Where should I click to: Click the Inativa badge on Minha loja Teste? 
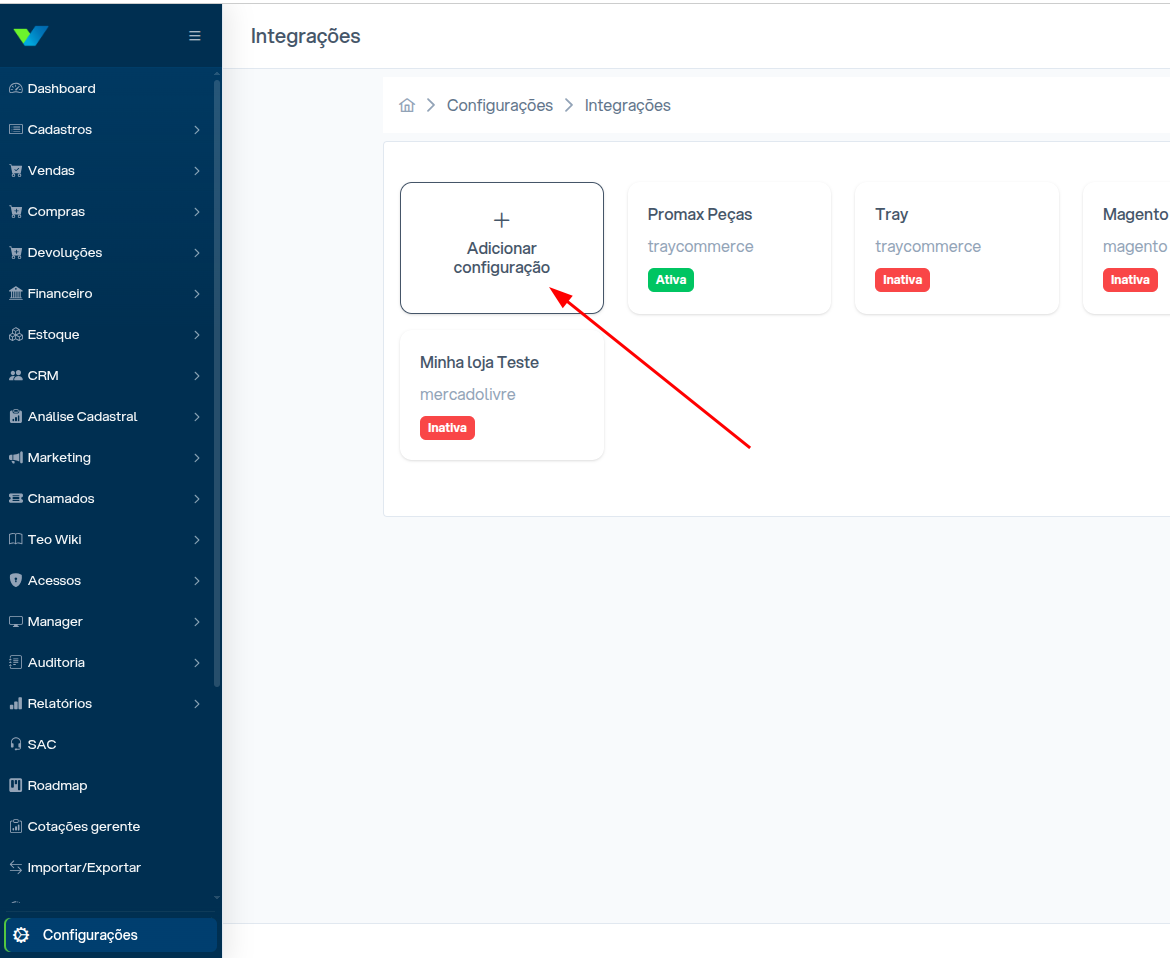point(447,428)
